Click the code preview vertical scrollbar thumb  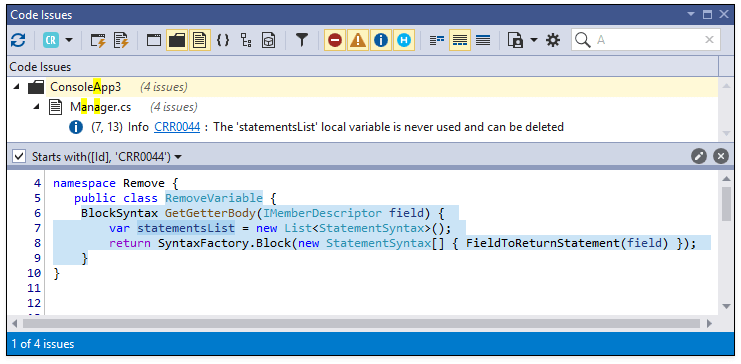pyautogui.click(x=726, y=203)
